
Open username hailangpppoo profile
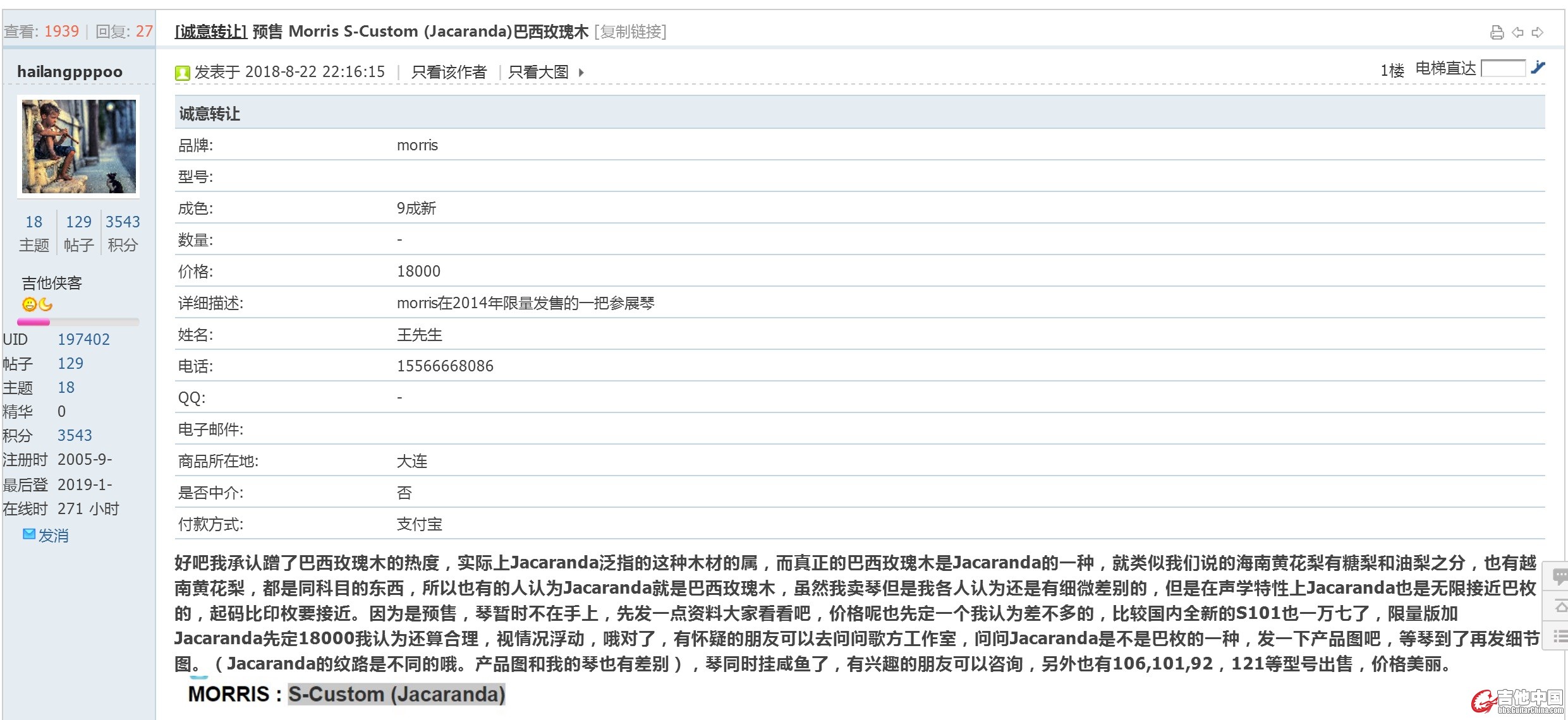(x=70, y=71)
